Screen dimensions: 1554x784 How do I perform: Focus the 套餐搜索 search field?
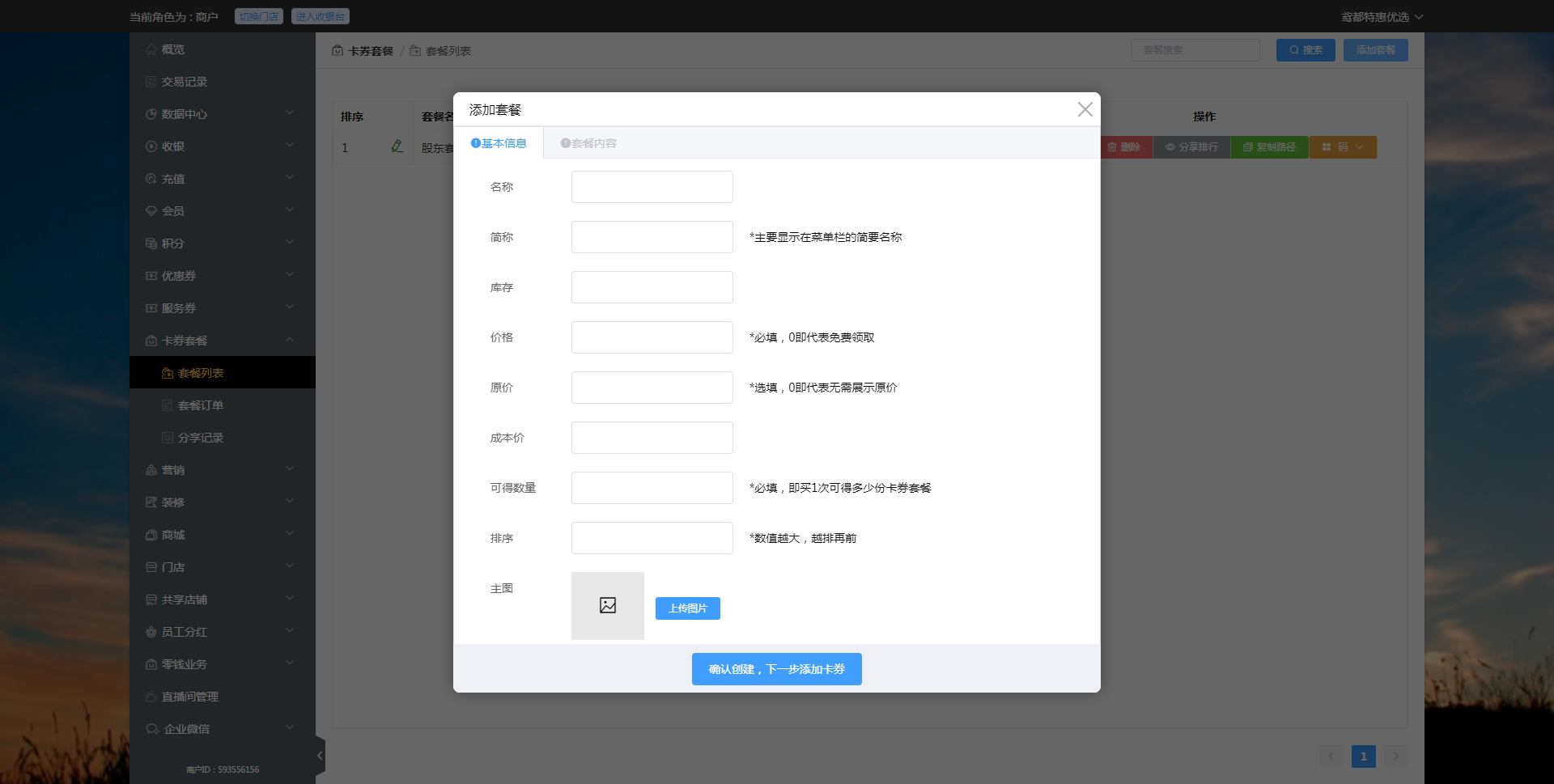coord(1195,50)
